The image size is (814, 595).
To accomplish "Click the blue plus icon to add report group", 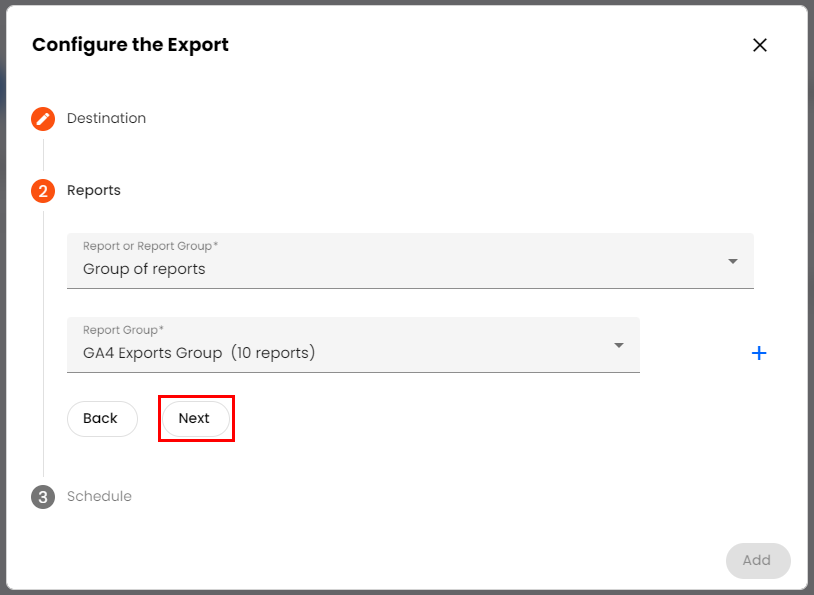I will (759, 353).
